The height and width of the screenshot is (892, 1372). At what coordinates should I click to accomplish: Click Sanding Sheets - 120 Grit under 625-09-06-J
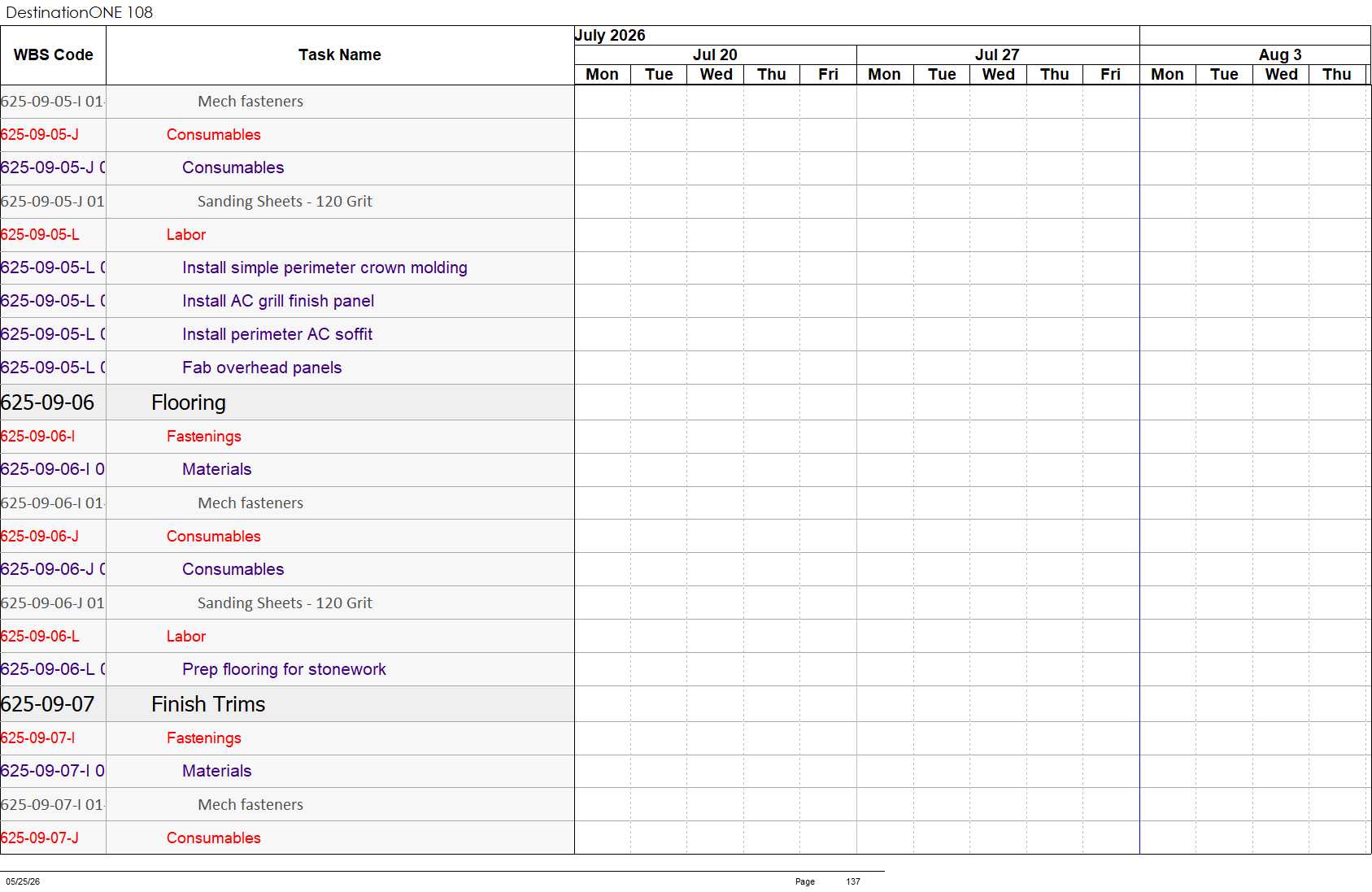pos(285,603)
